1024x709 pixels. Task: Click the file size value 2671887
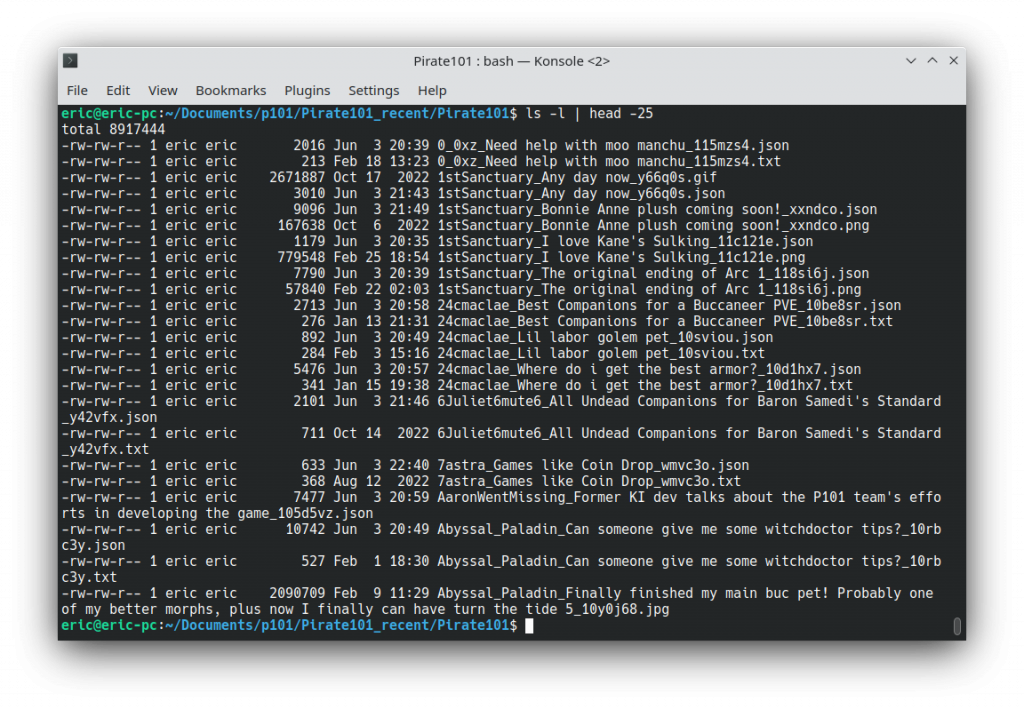[297, 178]
